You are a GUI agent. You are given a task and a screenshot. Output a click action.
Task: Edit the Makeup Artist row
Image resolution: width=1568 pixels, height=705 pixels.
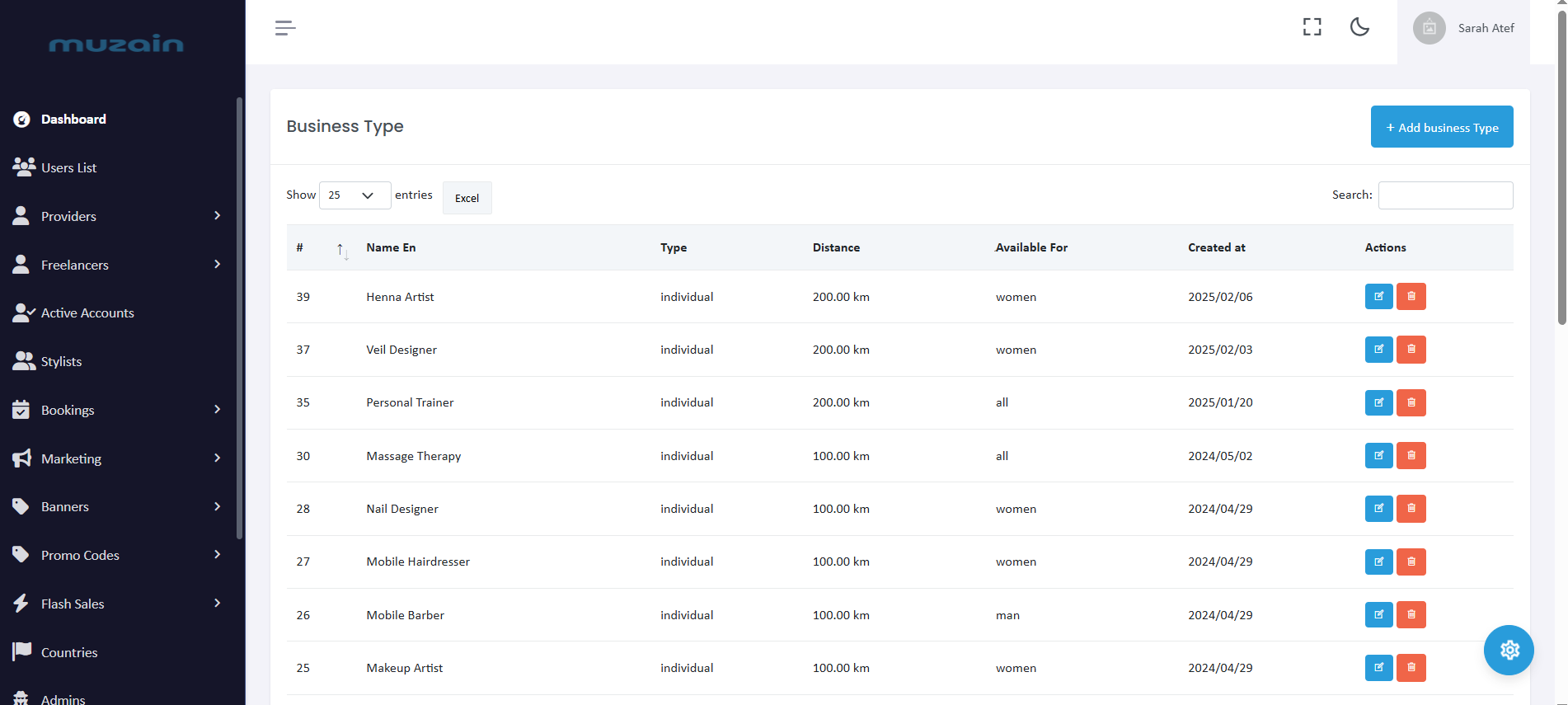coord(1378,667)
